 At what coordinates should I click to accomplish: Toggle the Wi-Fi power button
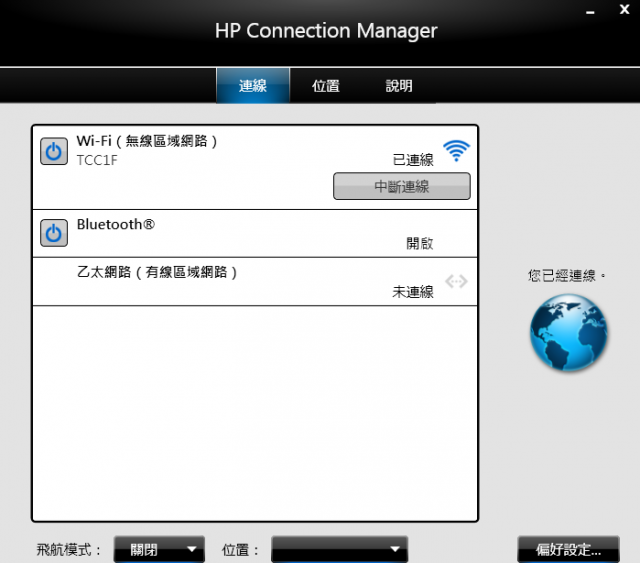tap(54, 151)
